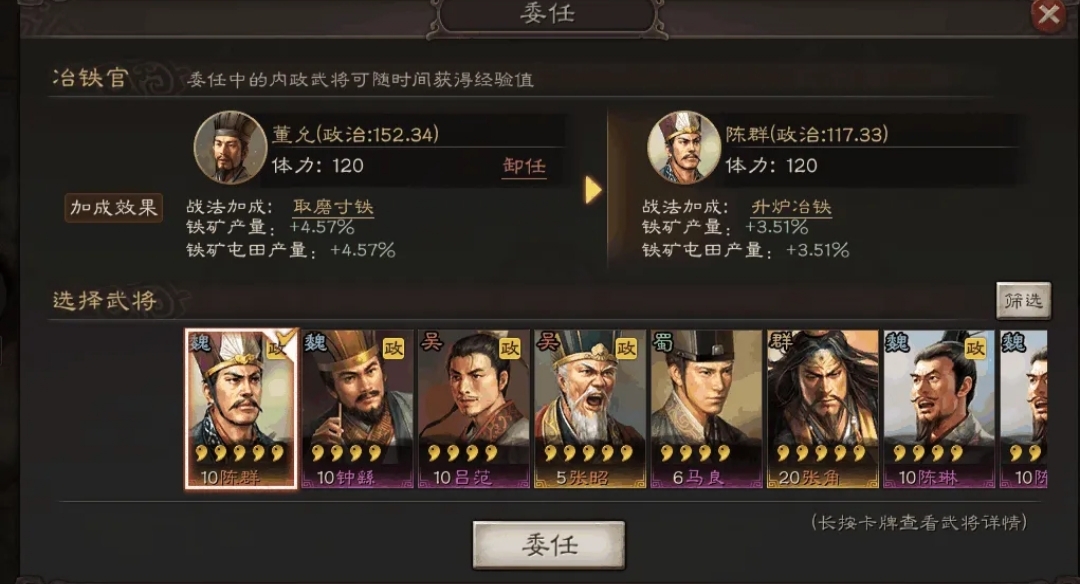Show the 加成效果 bonus details

pyautogui.click(x=114, y=207)
